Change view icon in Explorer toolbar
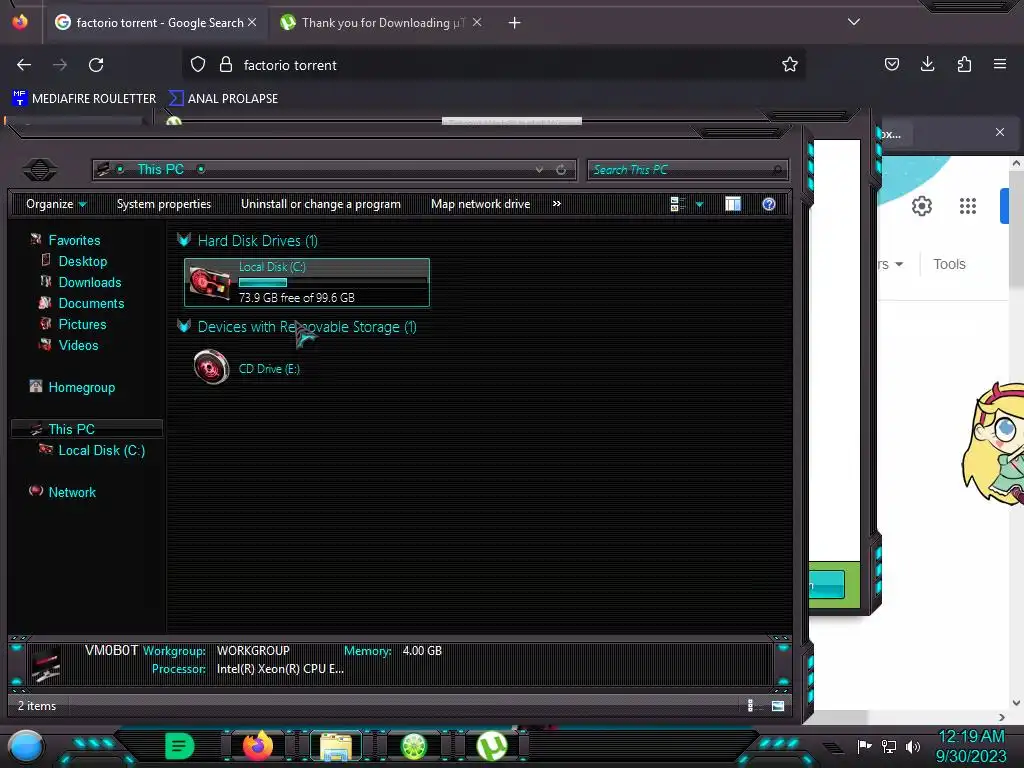 coord(677,204)
